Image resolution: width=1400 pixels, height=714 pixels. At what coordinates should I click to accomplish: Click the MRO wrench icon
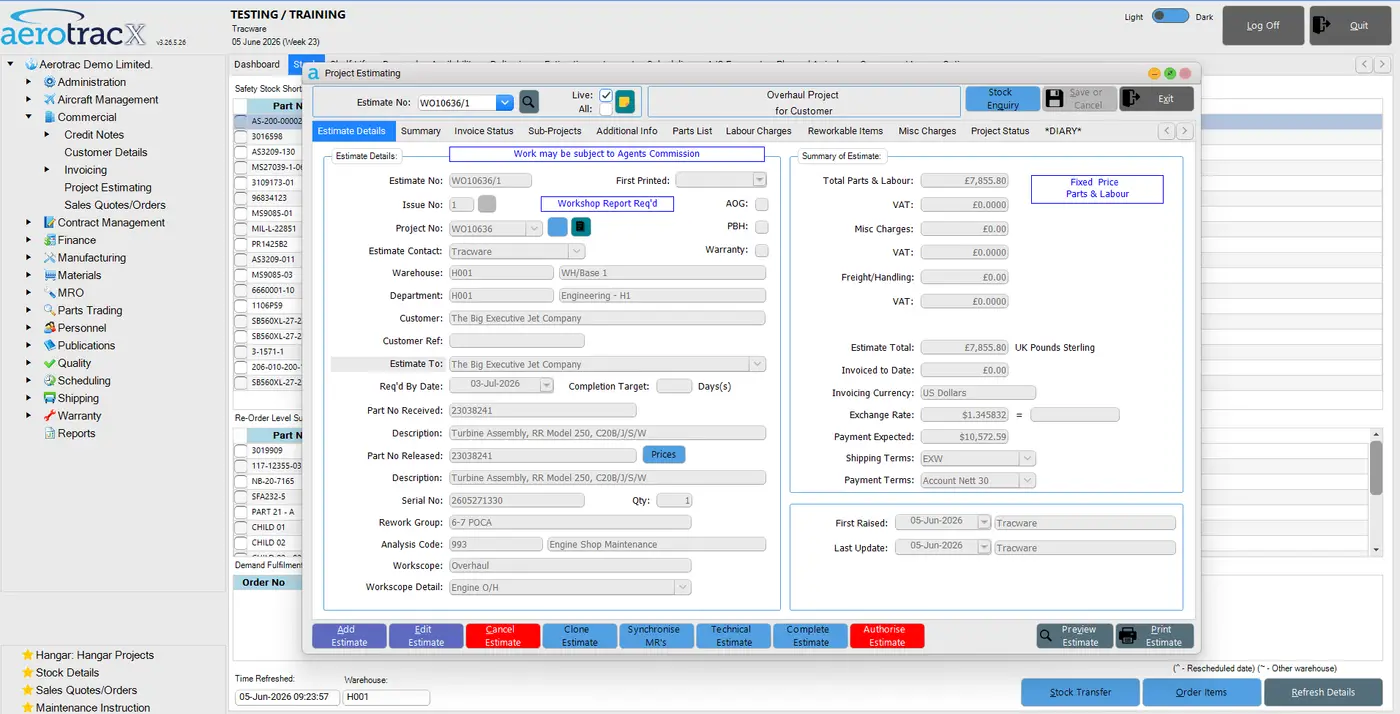(x=49, y=293)
